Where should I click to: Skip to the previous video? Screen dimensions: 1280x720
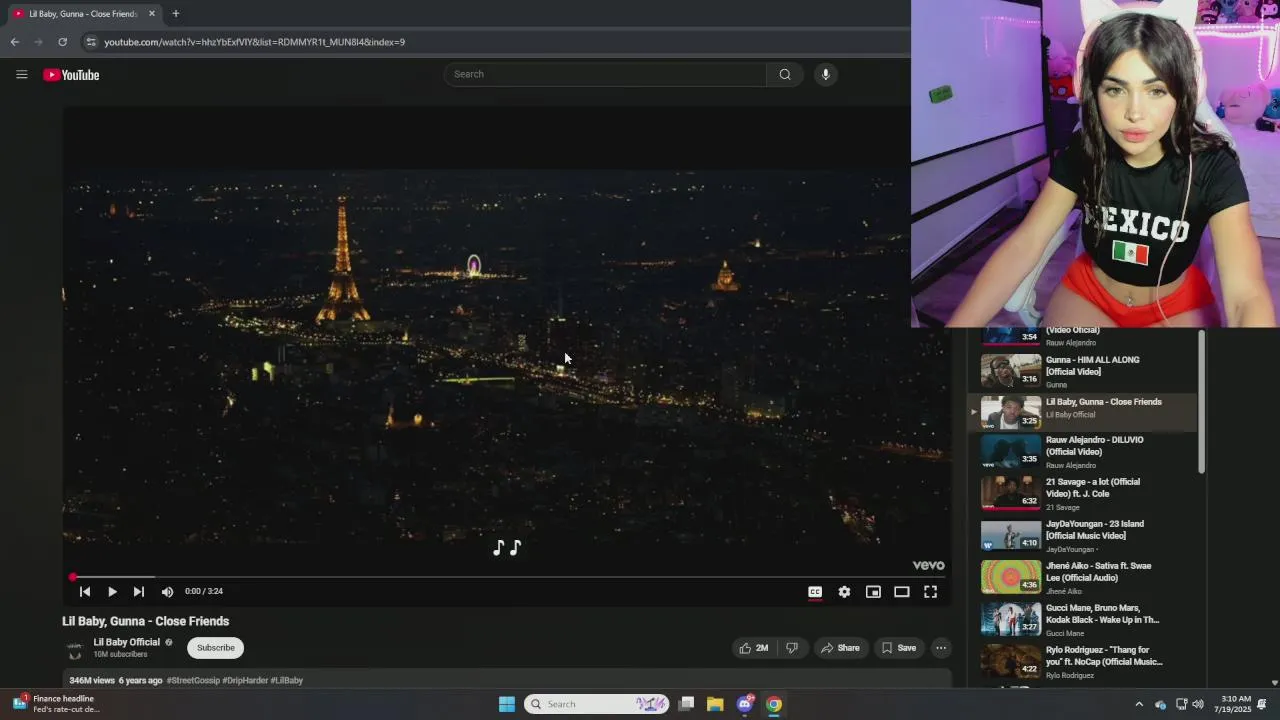85,592
